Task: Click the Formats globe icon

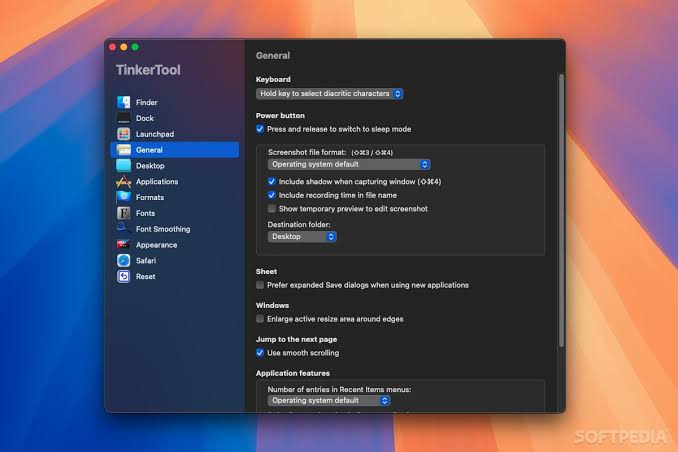Action: pyautogui.click(x=124, y=197)
